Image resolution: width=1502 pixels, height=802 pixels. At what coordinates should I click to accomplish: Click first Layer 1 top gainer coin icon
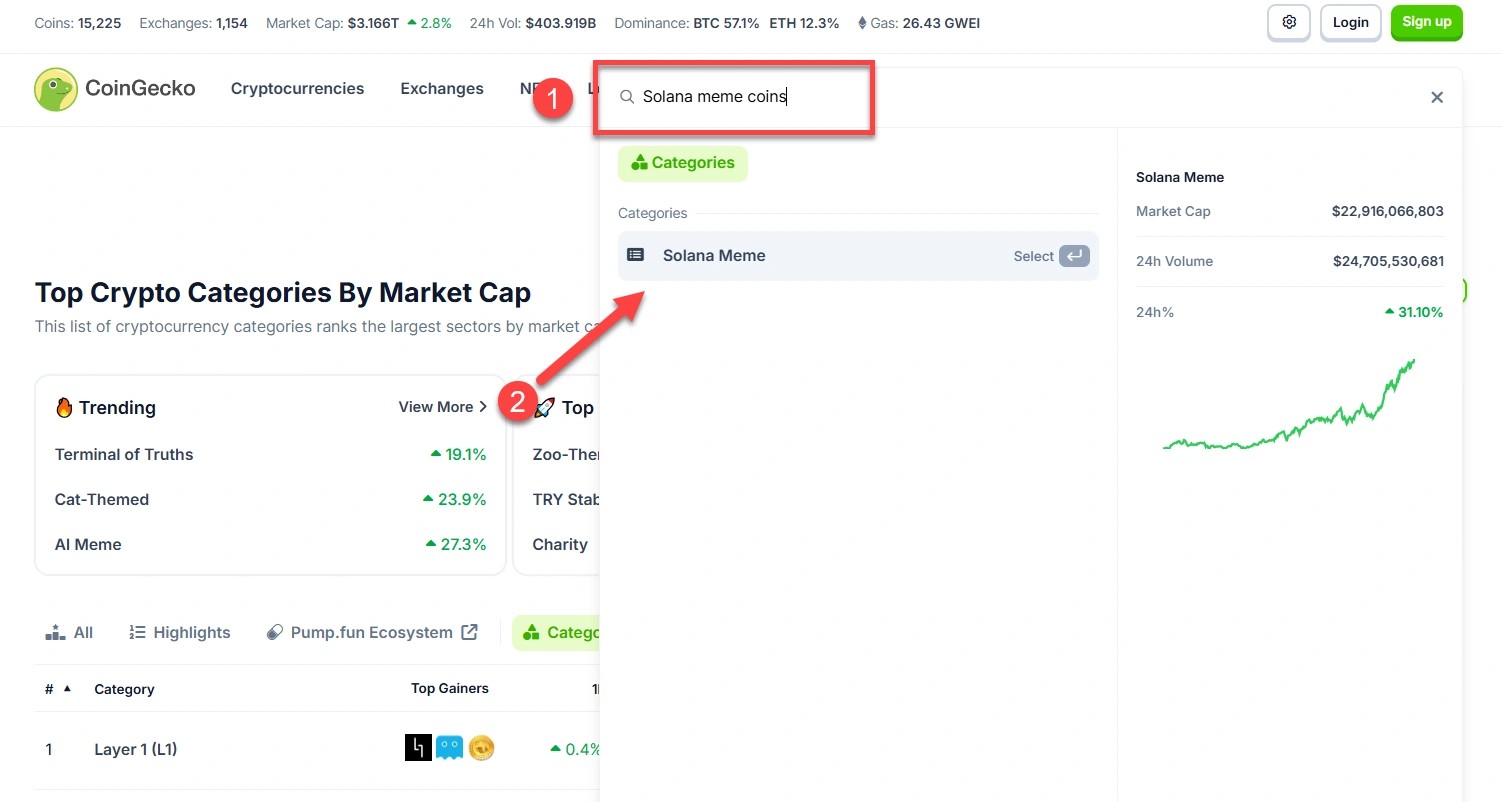click(x=418, y=748)
